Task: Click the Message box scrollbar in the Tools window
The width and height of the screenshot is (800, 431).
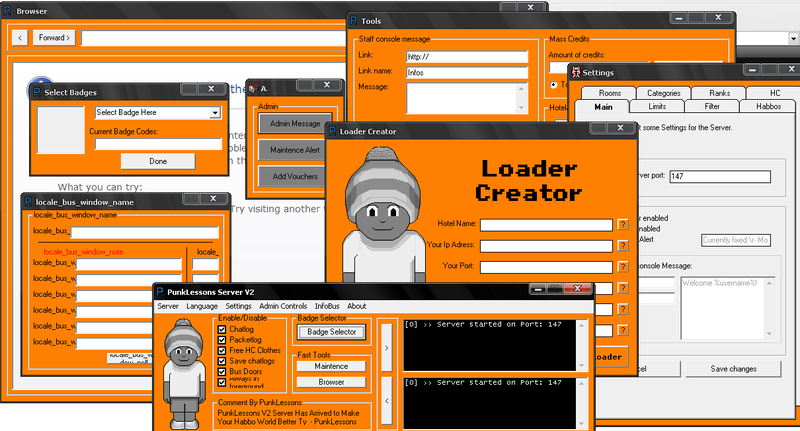Action: point(520,98)
